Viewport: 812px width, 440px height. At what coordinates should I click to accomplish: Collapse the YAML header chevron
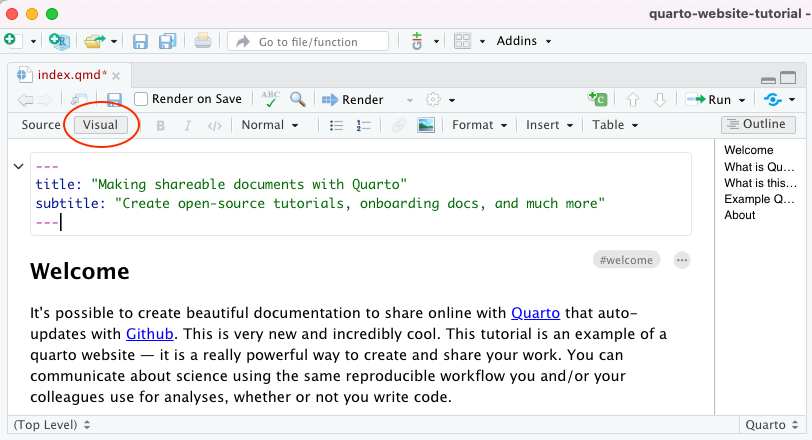coord(18,166)
